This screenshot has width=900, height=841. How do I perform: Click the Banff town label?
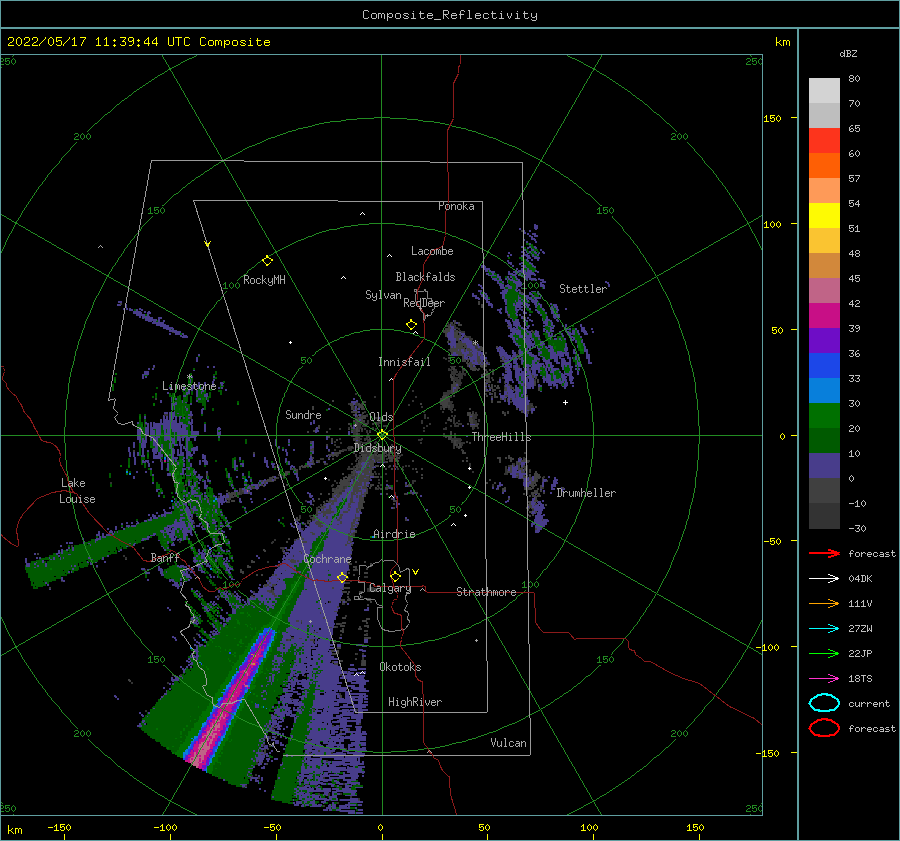165,557
